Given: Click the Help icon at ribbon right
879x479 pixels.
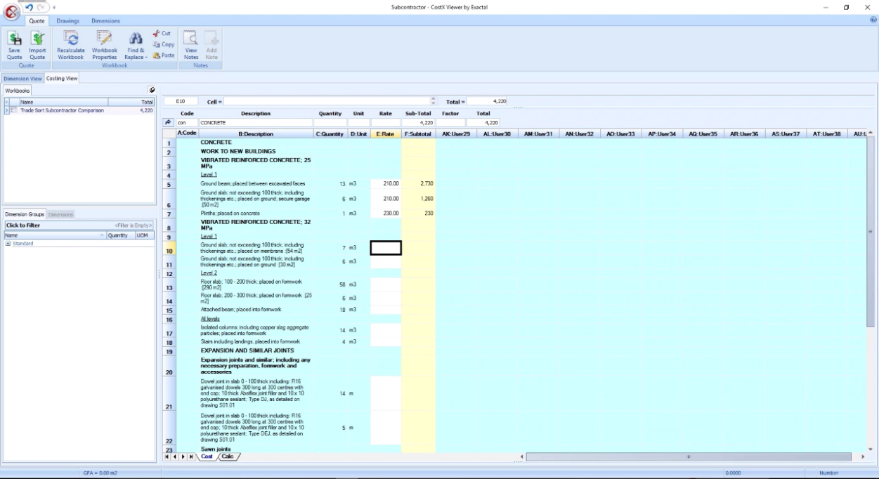Looking at the screenshot, I should point(873,20).
